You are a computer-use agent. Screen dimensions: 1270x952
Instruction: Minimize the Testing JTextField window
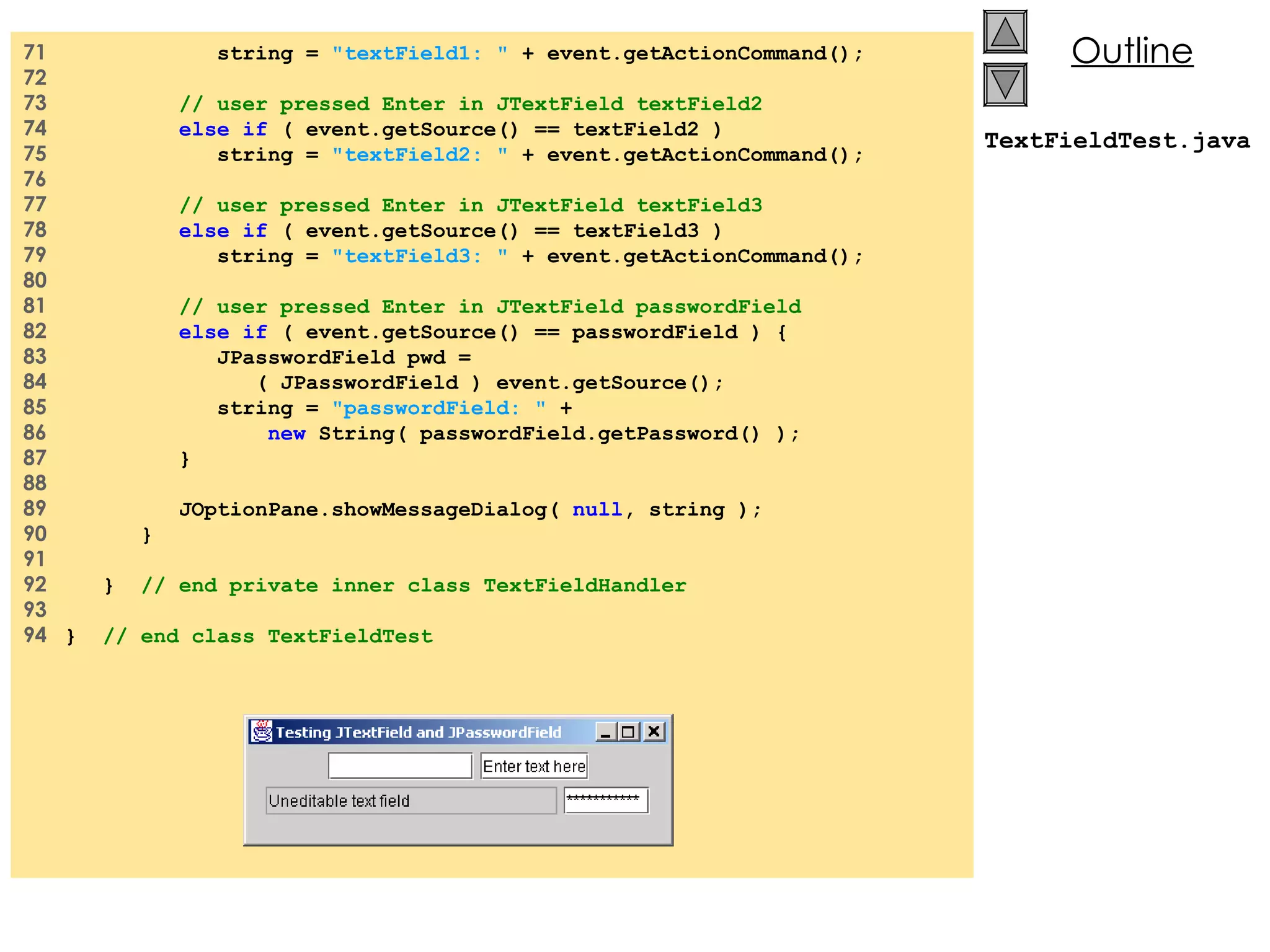[x=606, y=732]
